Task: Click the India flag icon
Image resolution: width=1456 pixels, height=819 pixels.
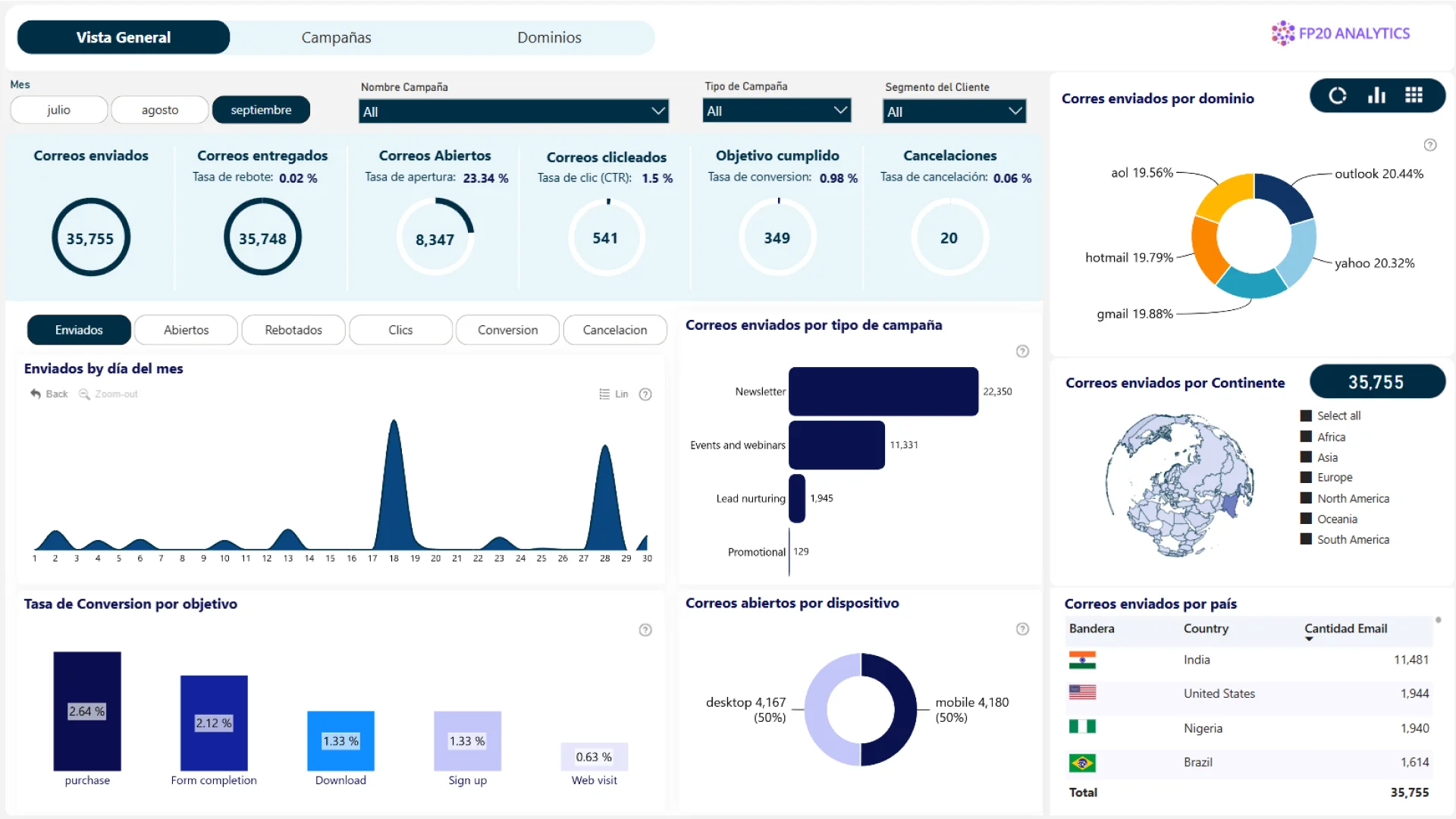Action: click(x=1082, y=660)
